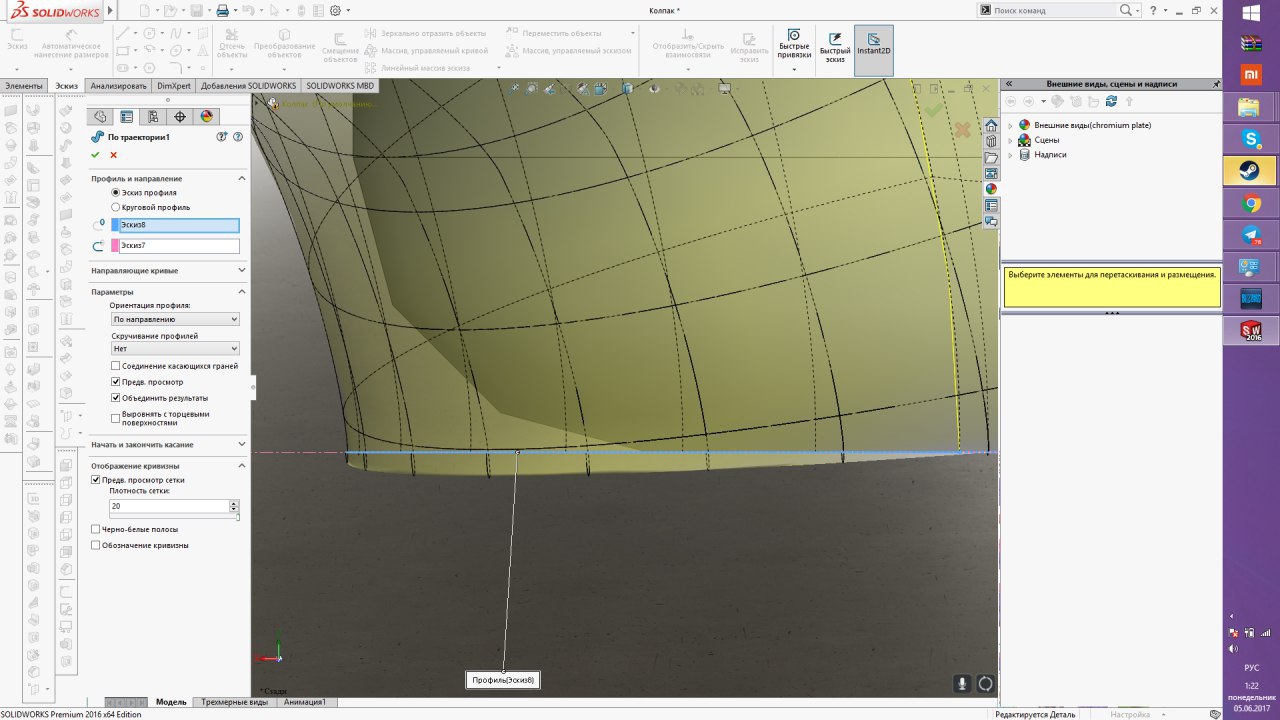This screenshot has height=720, width=1280.
Task: Click the Эскиз8 profile selection box
Action: click(x=179, y=225)
